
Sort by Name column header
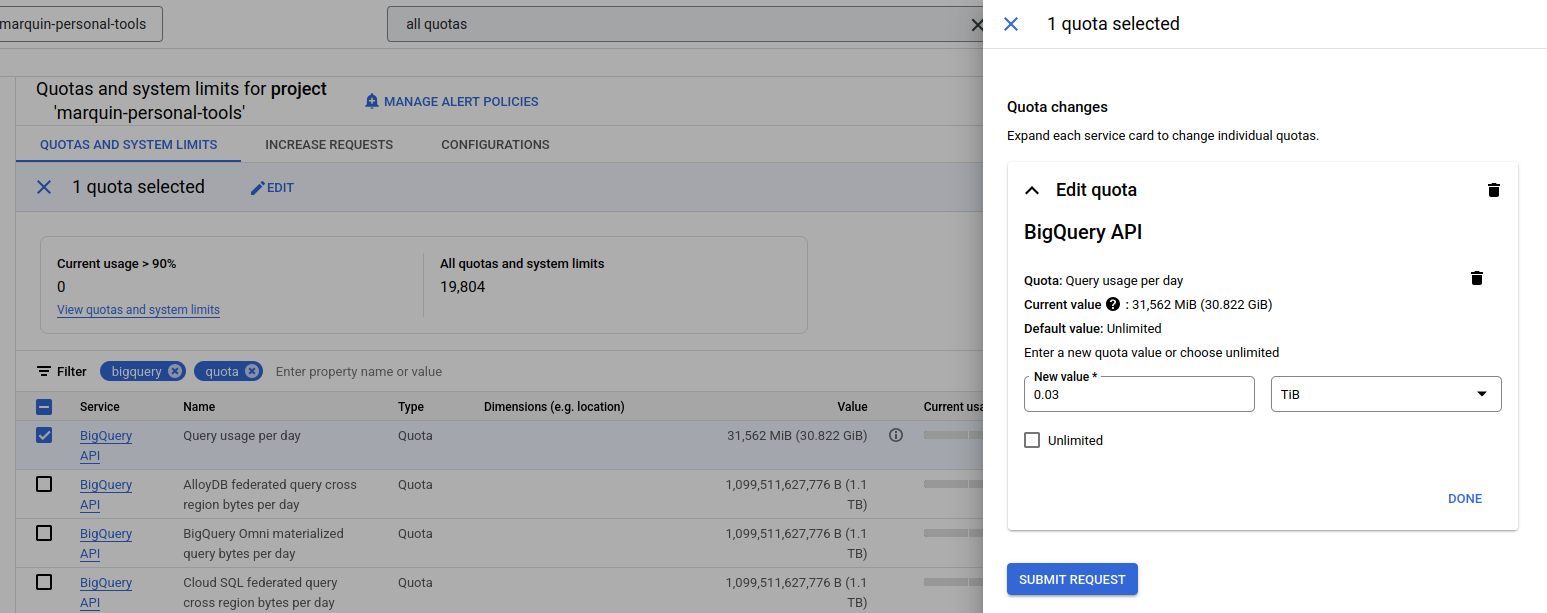point(199,407)
